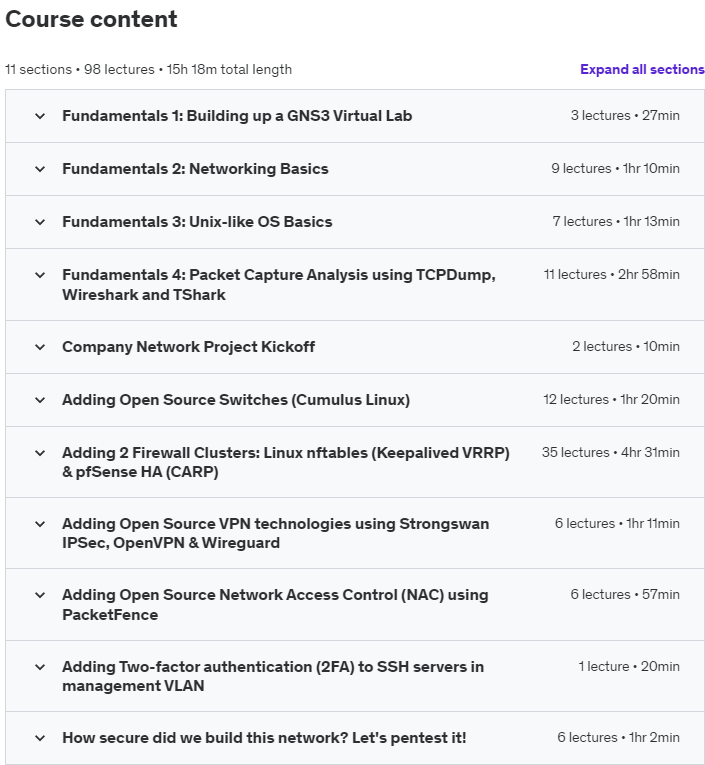Viewport: 705px width, 765px height.
Task: Expand chevron for Fundamentals 1 GNS3 Virtual Lab
Action: click(40, 116)
